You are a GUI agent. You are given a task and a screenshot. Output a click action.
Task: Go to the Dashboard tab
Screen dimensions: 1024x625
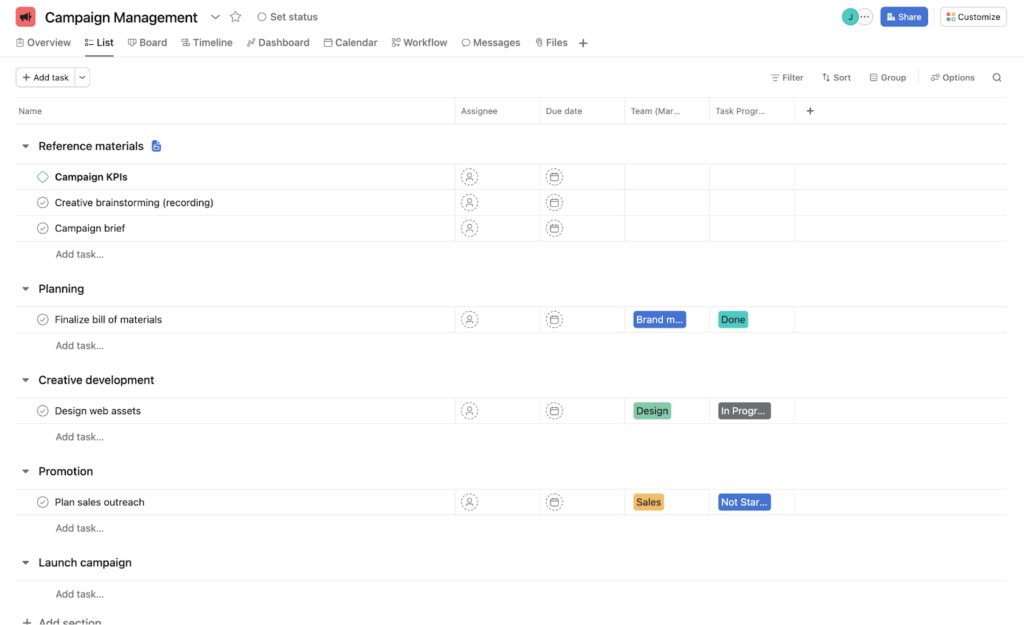pyautogui.click(x=278, y=42)
